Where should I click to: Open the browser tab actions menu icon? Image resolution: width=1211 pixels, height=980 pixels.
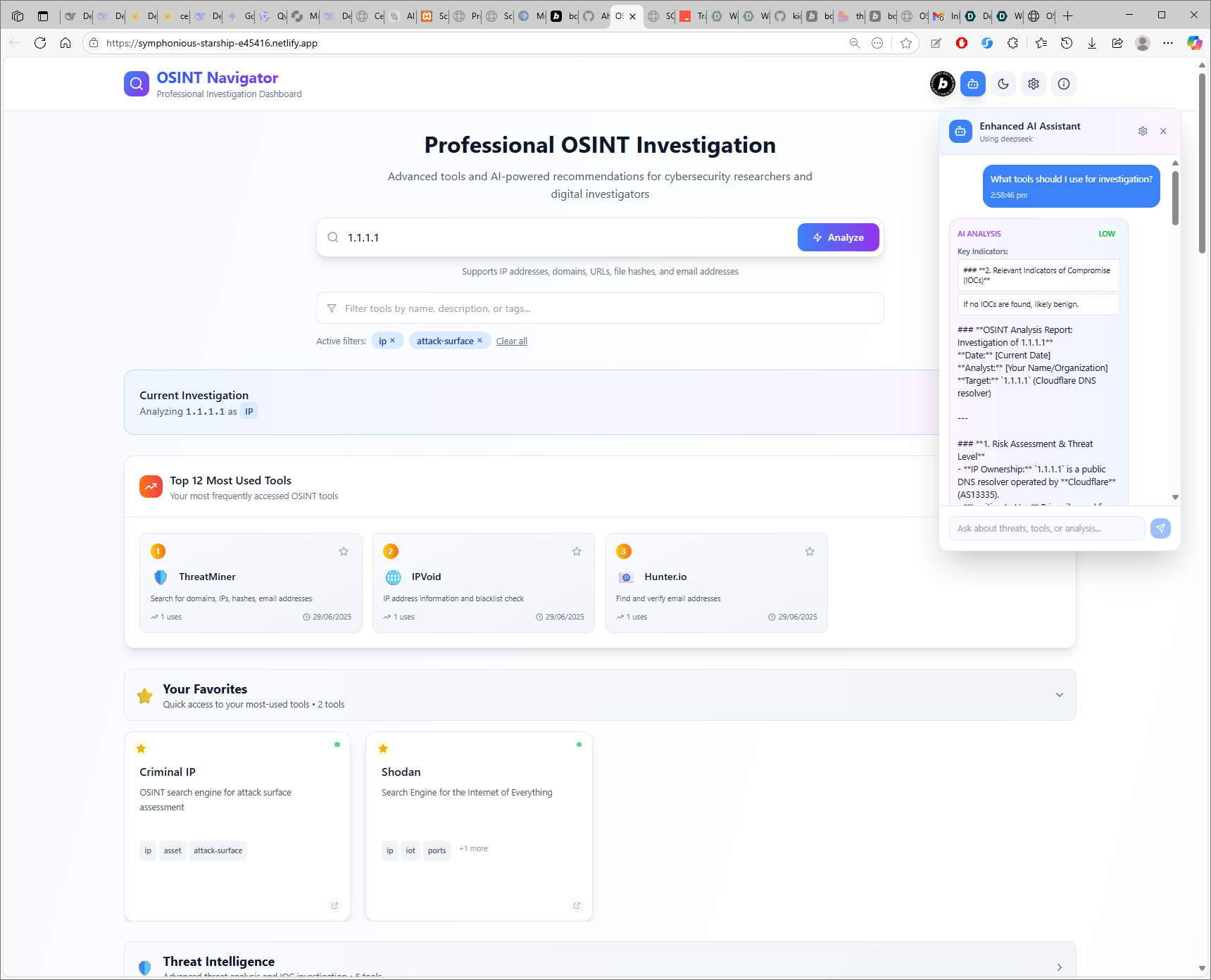click(x=43, y=15)
